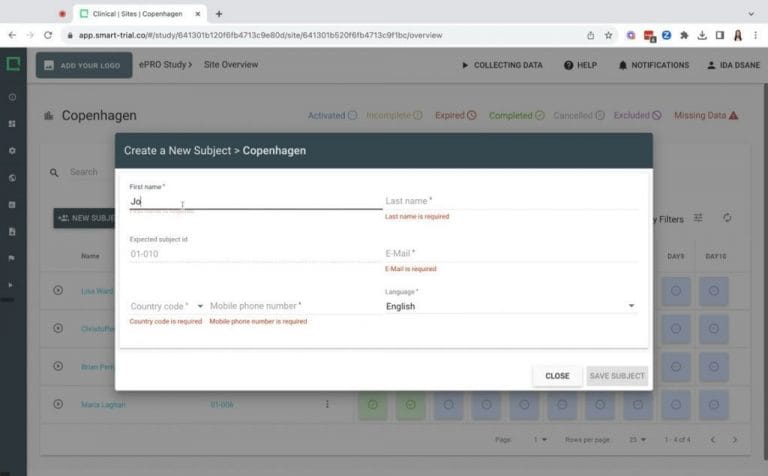
Task: Toggle the Missing Data status filter
Action: (x=706, y=115)
